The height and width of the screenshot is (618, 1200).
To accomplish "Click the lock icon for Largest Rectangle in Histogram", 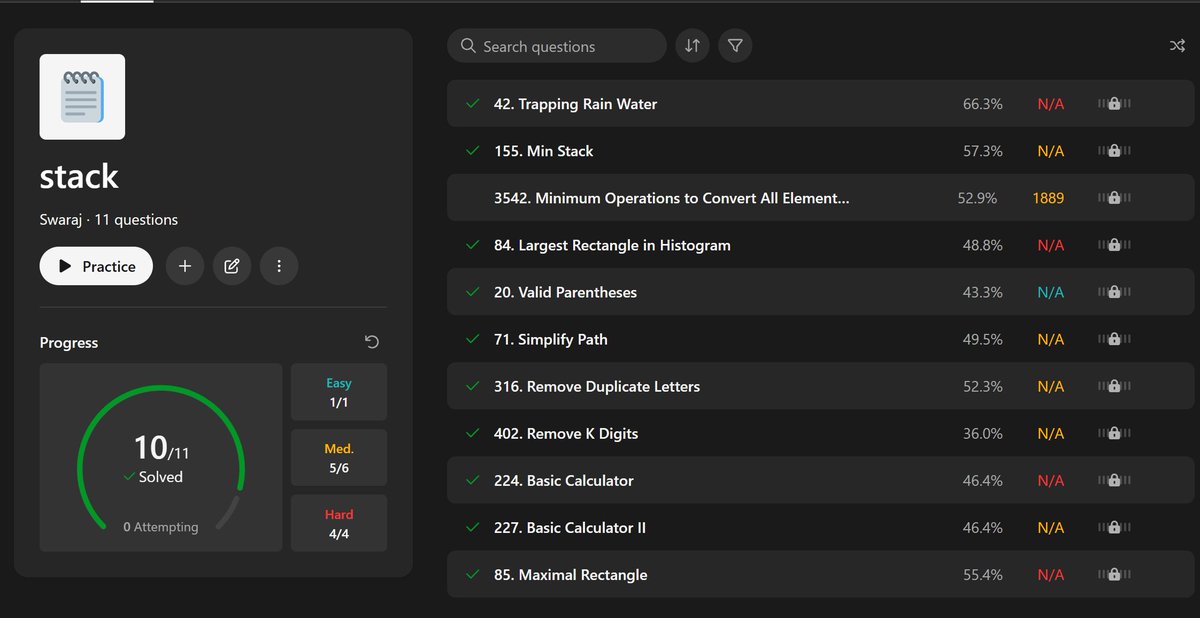I will coord(1114,244).
